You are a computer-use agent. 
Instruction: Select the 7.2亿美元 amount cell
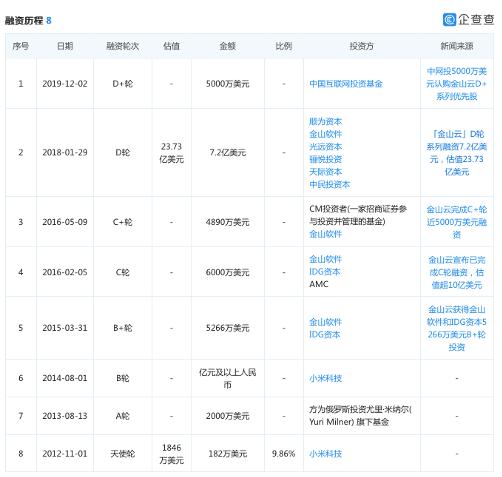[228, 153]
